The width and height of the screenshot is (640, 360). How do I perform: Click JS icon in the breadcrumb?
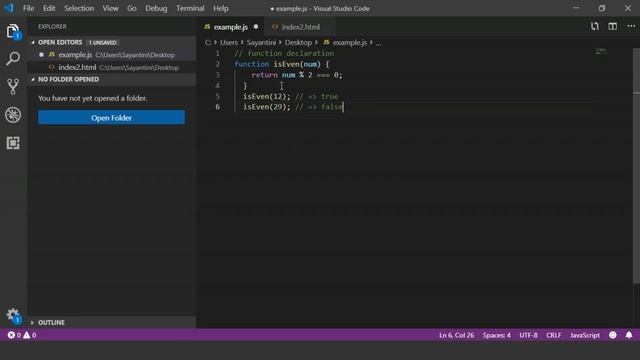pos(326,42)
